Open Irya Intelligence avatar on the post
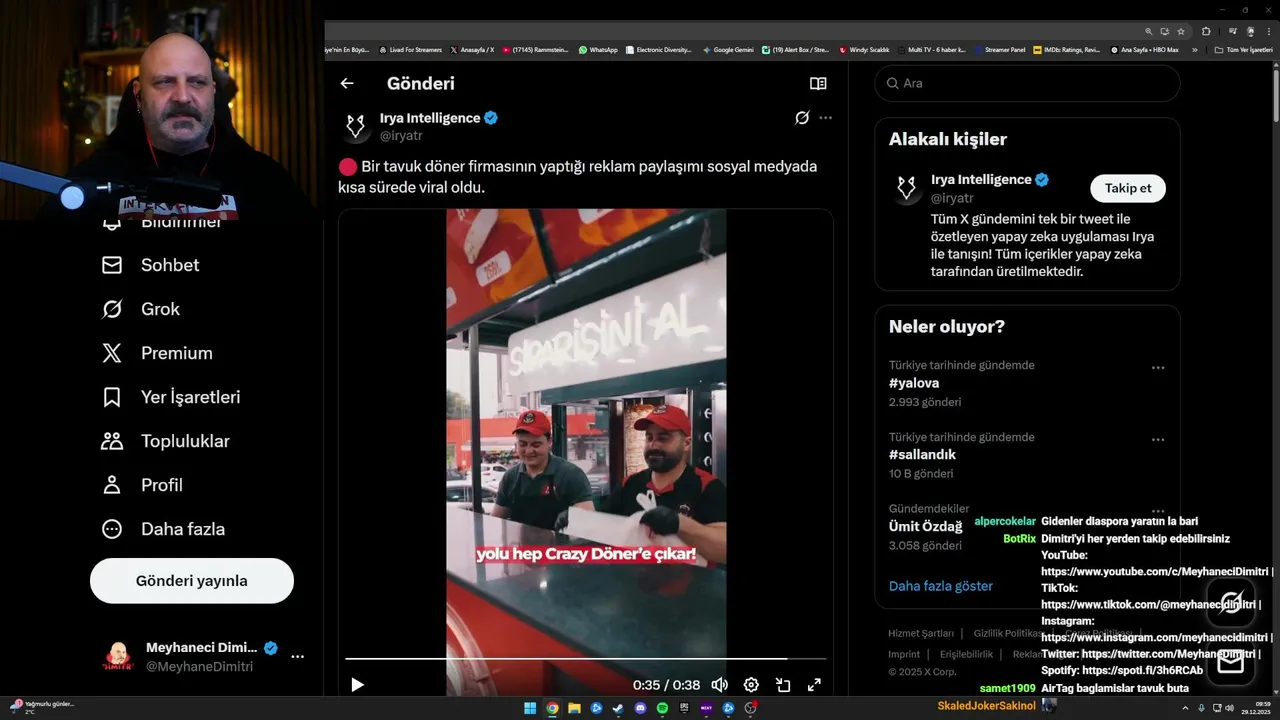This screenshot has height=720, width=1280. coord(355,126)
